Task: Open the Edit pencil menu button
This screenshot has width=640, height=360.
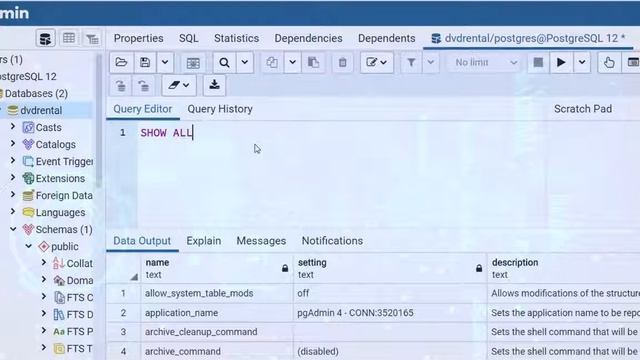Action: coord(377,62)
